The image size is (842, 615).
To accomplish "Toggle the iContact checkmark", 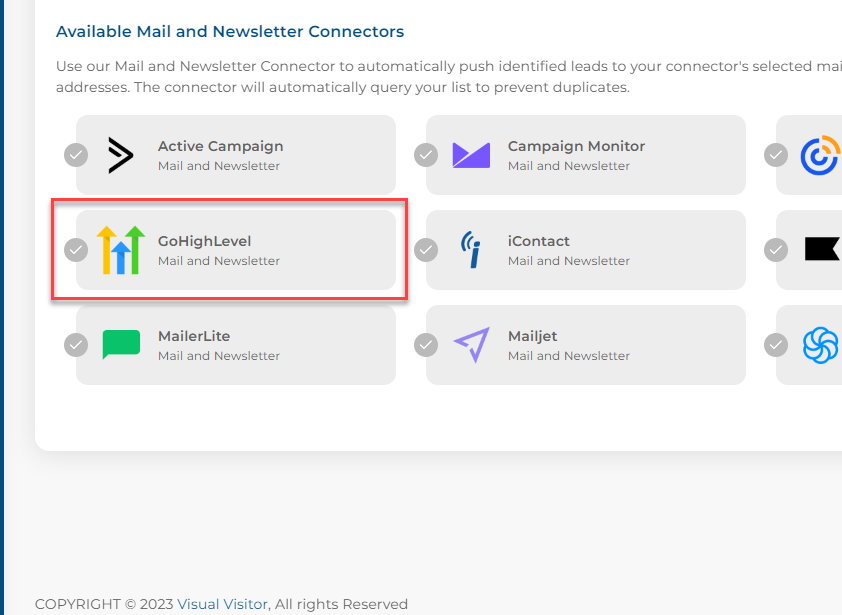I will point(426,250).
